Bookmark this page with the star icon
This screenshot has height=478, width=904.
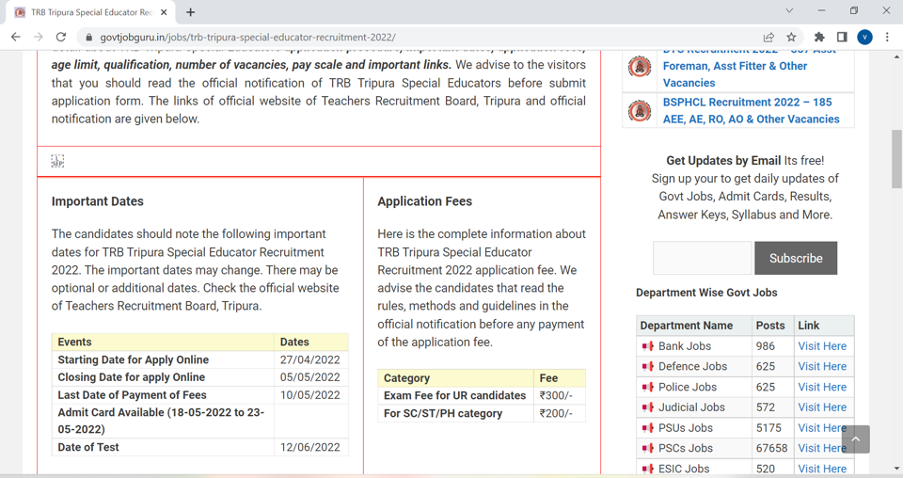click(x=791, y=37)
